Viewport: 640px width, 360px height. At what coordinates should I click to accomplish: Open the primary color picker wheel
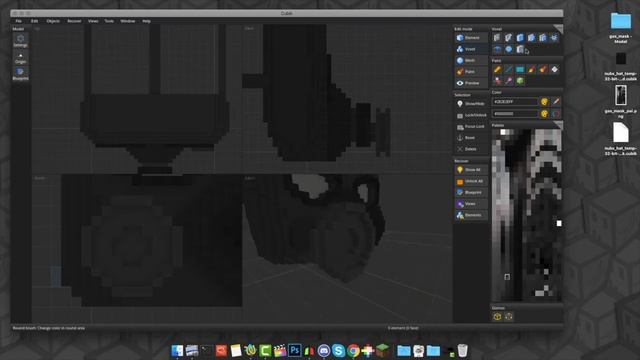coord(544,102)
